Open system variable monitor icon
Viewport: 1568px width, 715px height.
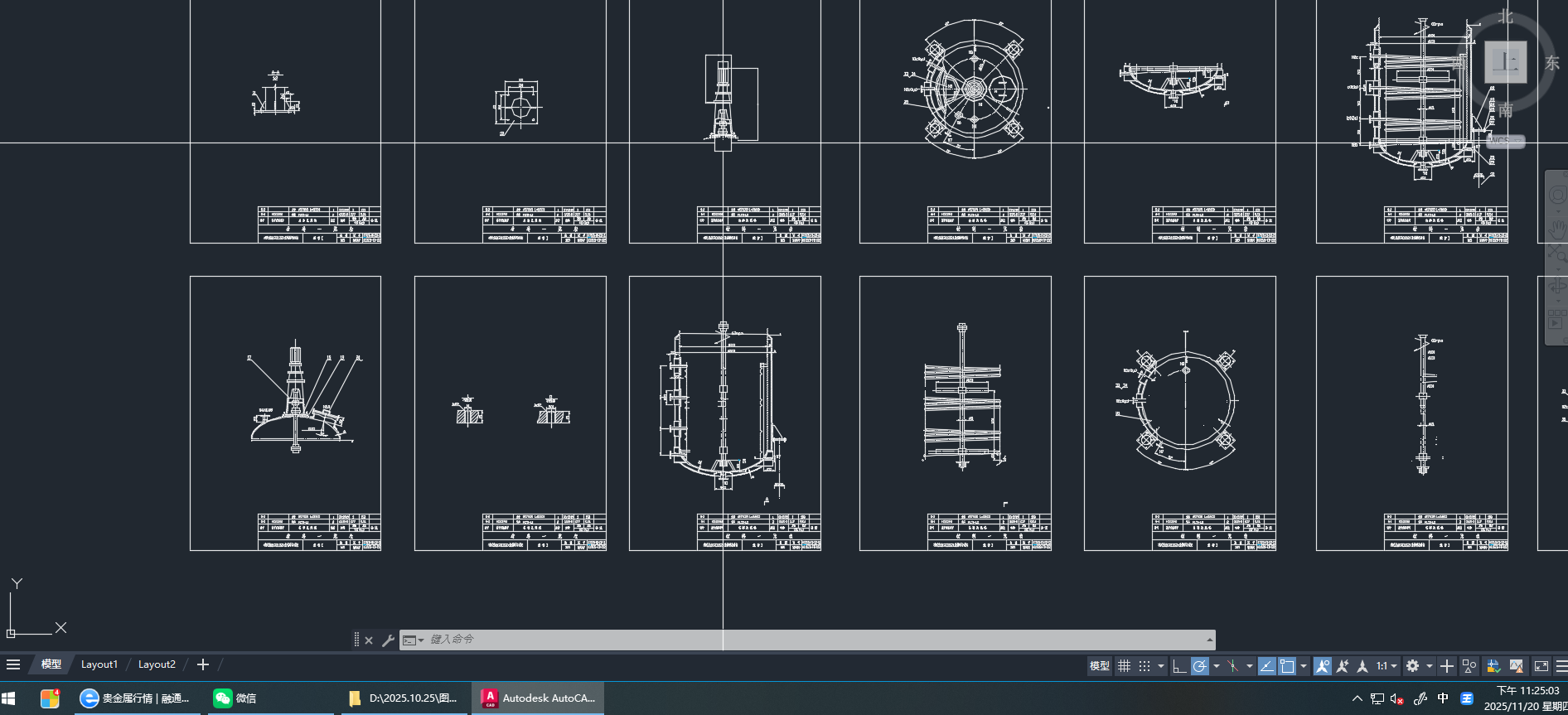1493,666
